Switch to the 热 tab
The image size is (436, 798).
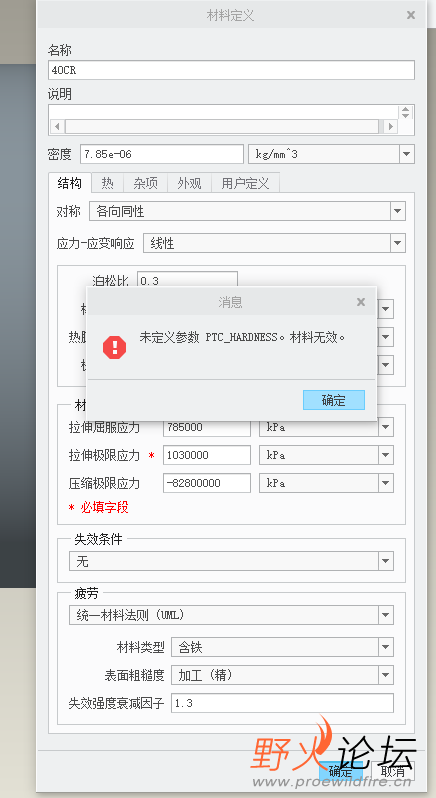click(107, 183)
